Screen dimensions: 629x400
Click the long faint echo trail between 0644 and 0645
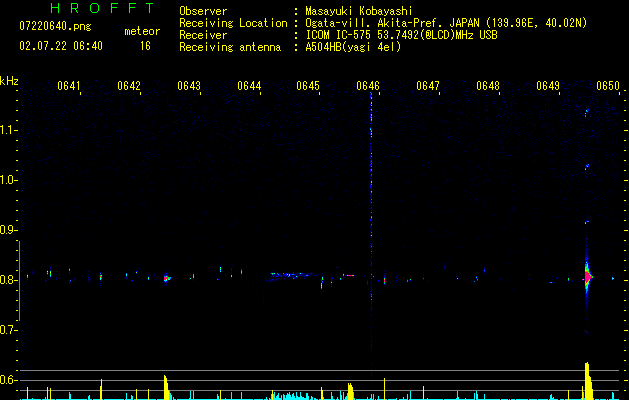point(295,275)
